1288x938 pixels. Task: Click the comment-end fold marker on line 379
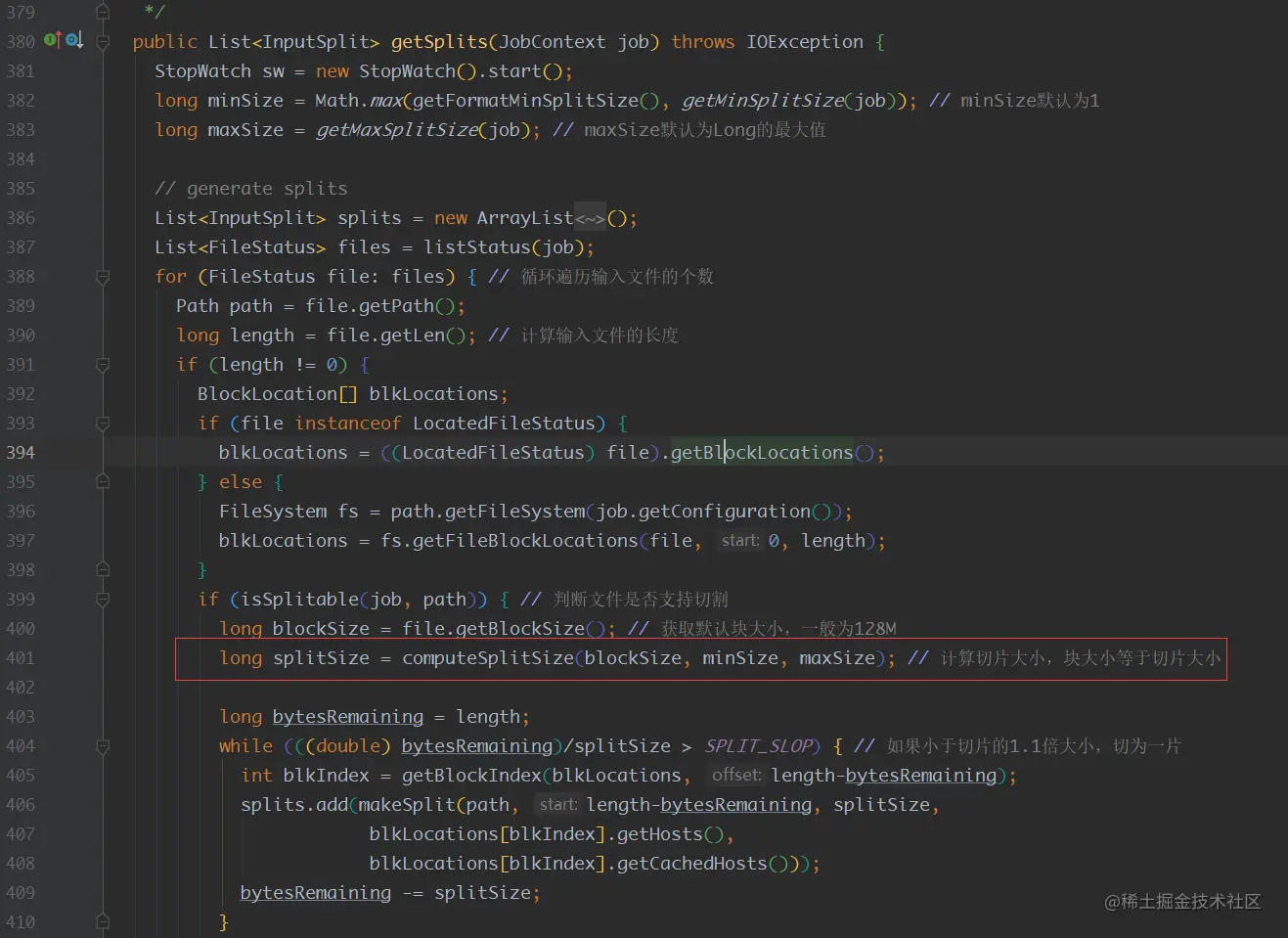(x=103, y=12)
